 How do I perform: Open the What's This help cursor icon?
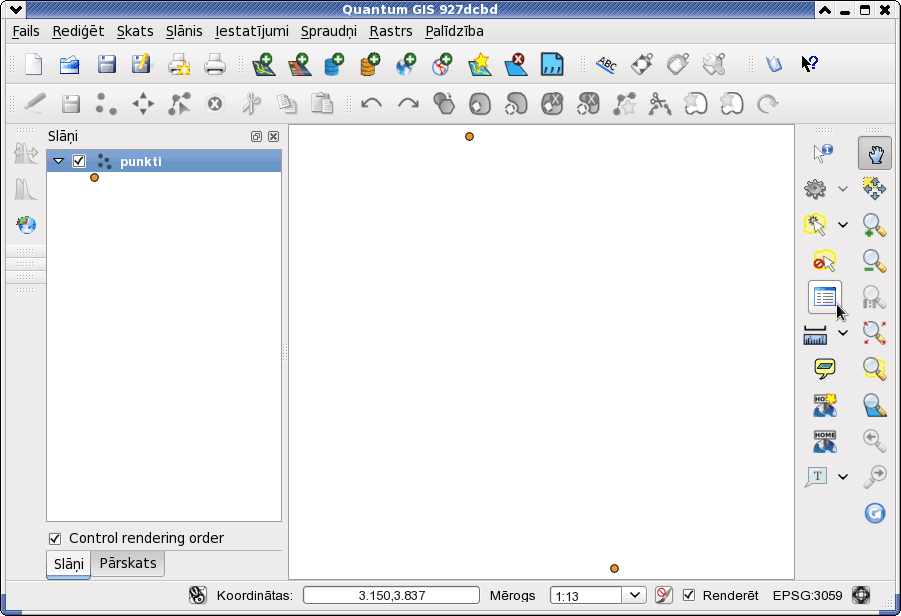click(x=810, y=64)
